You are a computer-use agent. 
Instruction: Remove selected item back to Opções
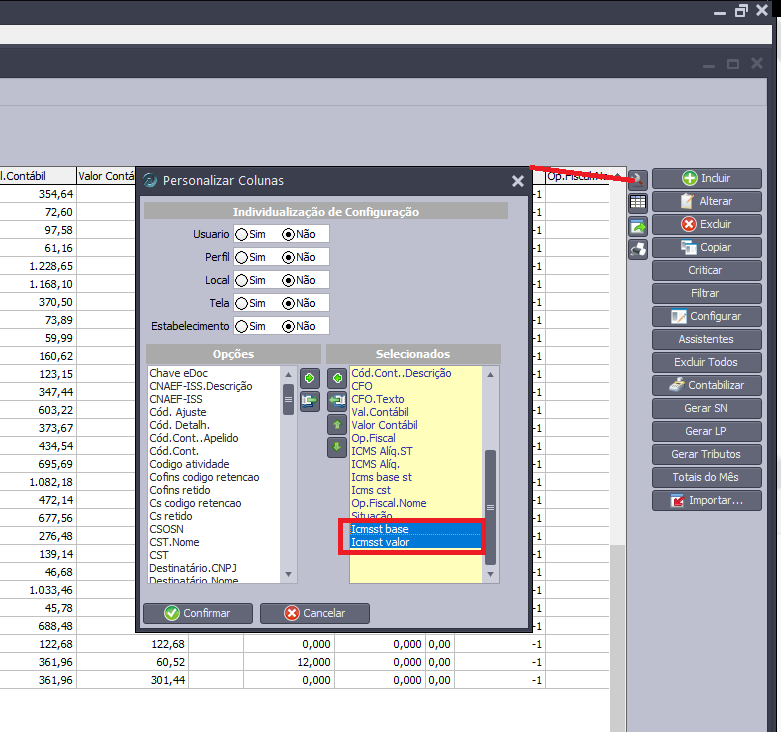(x=337, y=378)
